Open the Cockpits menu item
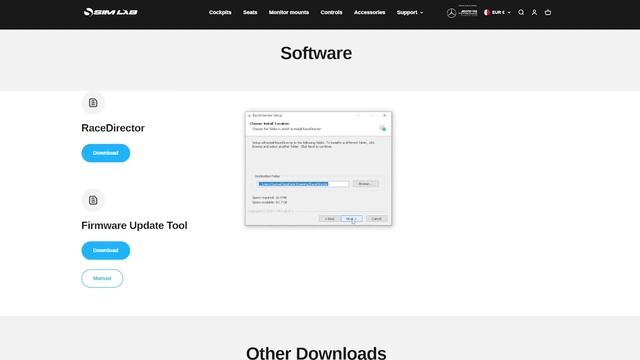Image resolution: width=640 pixels, height=360 pixels. point(220,12)
